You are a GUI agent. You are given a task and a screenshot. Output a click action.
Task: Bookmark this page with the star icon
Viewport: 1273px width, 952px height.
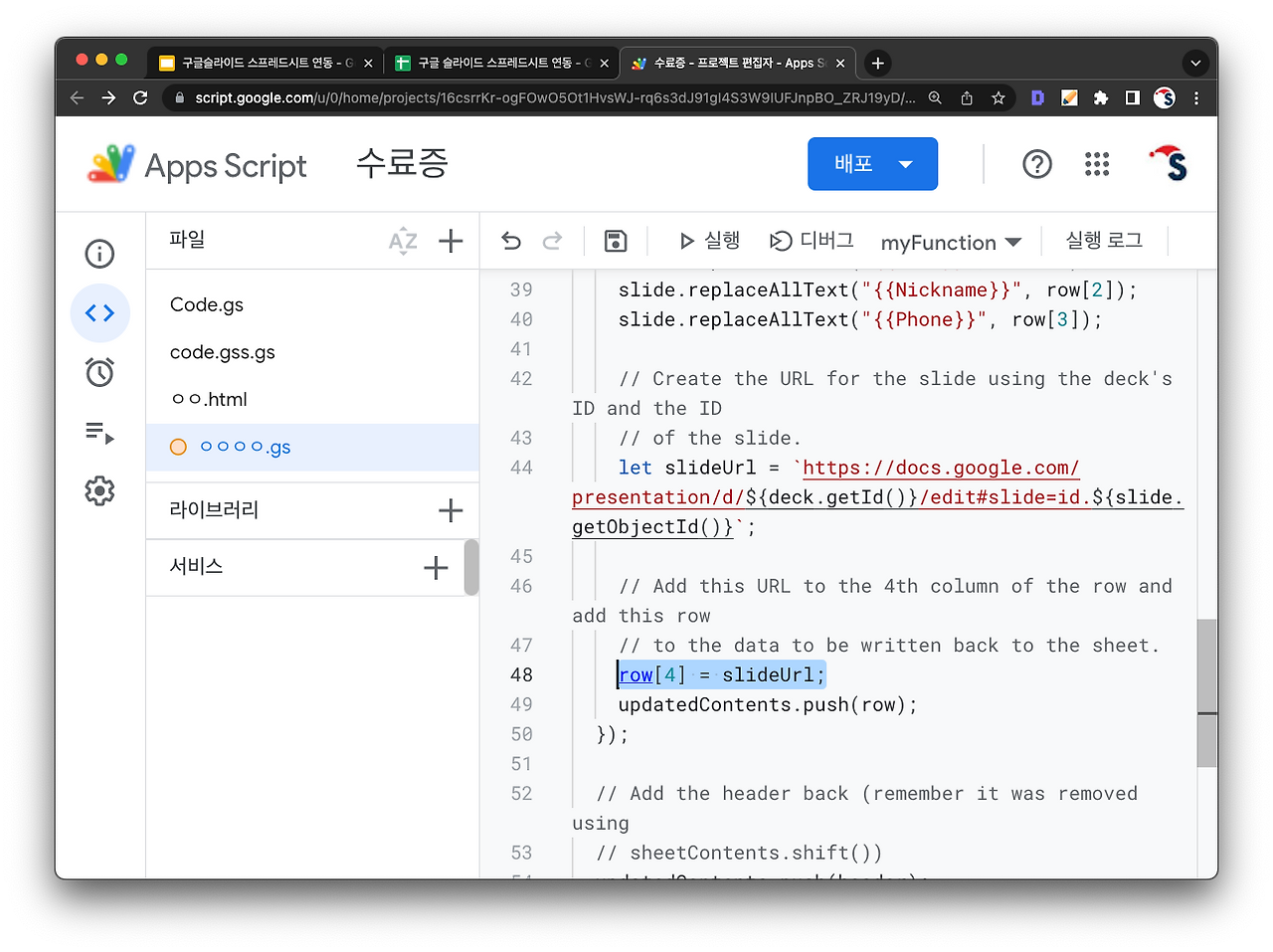point(999,97)
